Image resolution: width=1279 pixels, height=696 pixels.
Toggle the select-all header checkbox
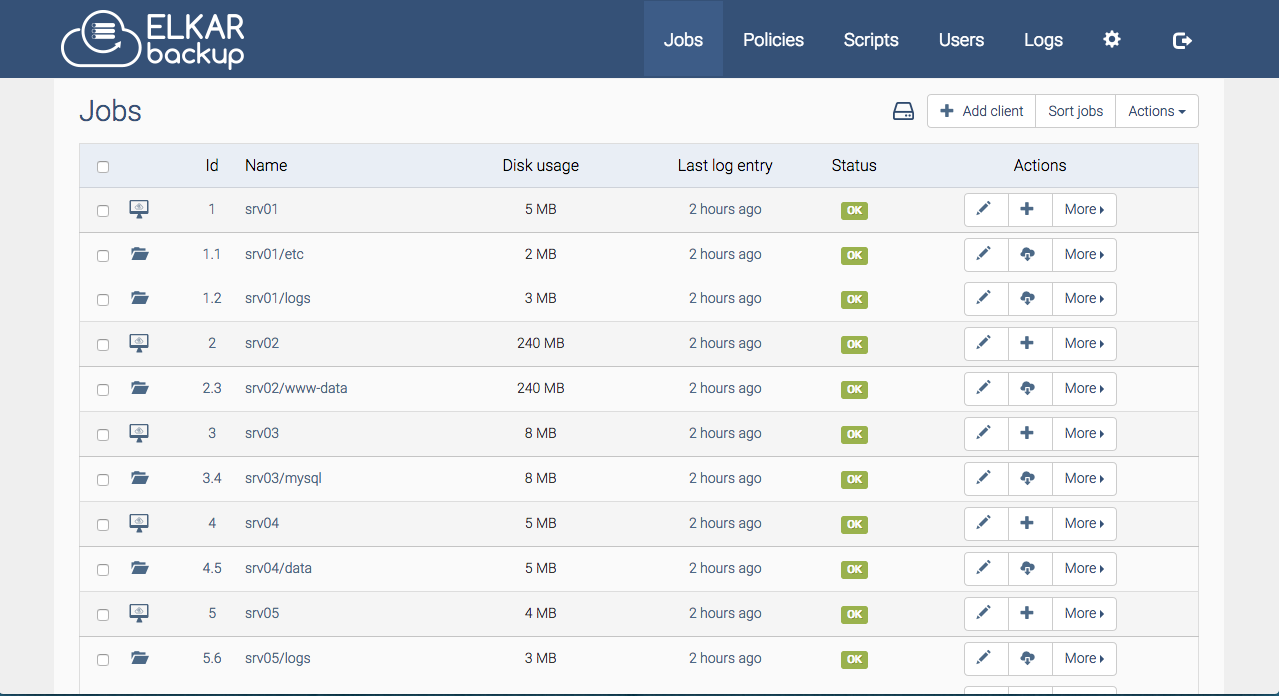click(x=103, y=166)
